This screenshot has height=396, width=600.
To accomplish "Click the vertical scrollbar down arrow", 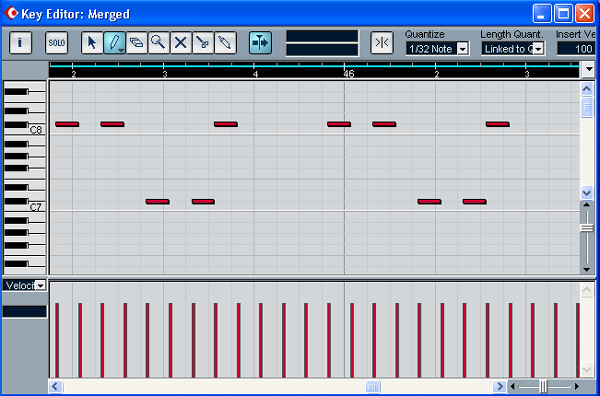I will tap(587, 192).
